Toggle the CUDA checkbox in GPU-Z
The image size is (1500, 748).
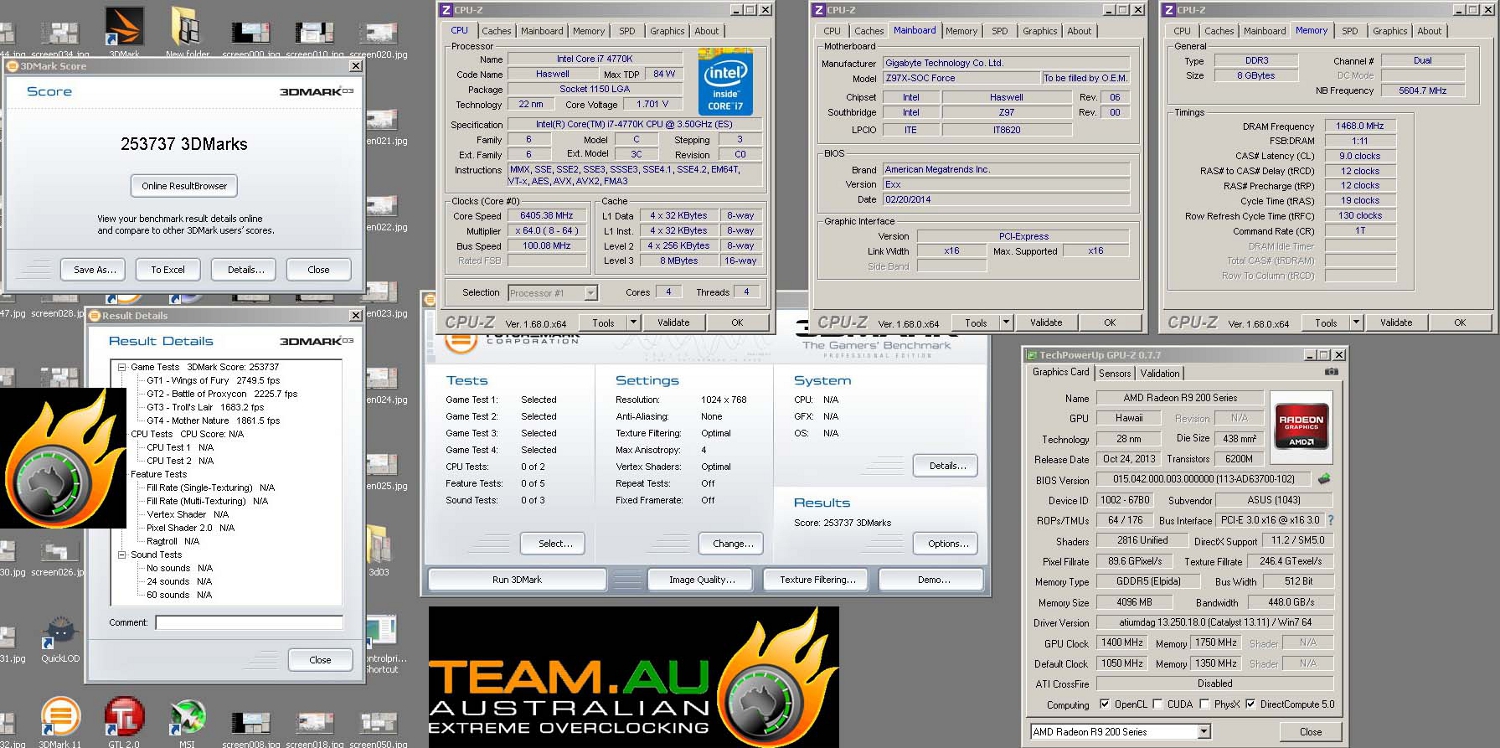click(x=1157, y=704)
